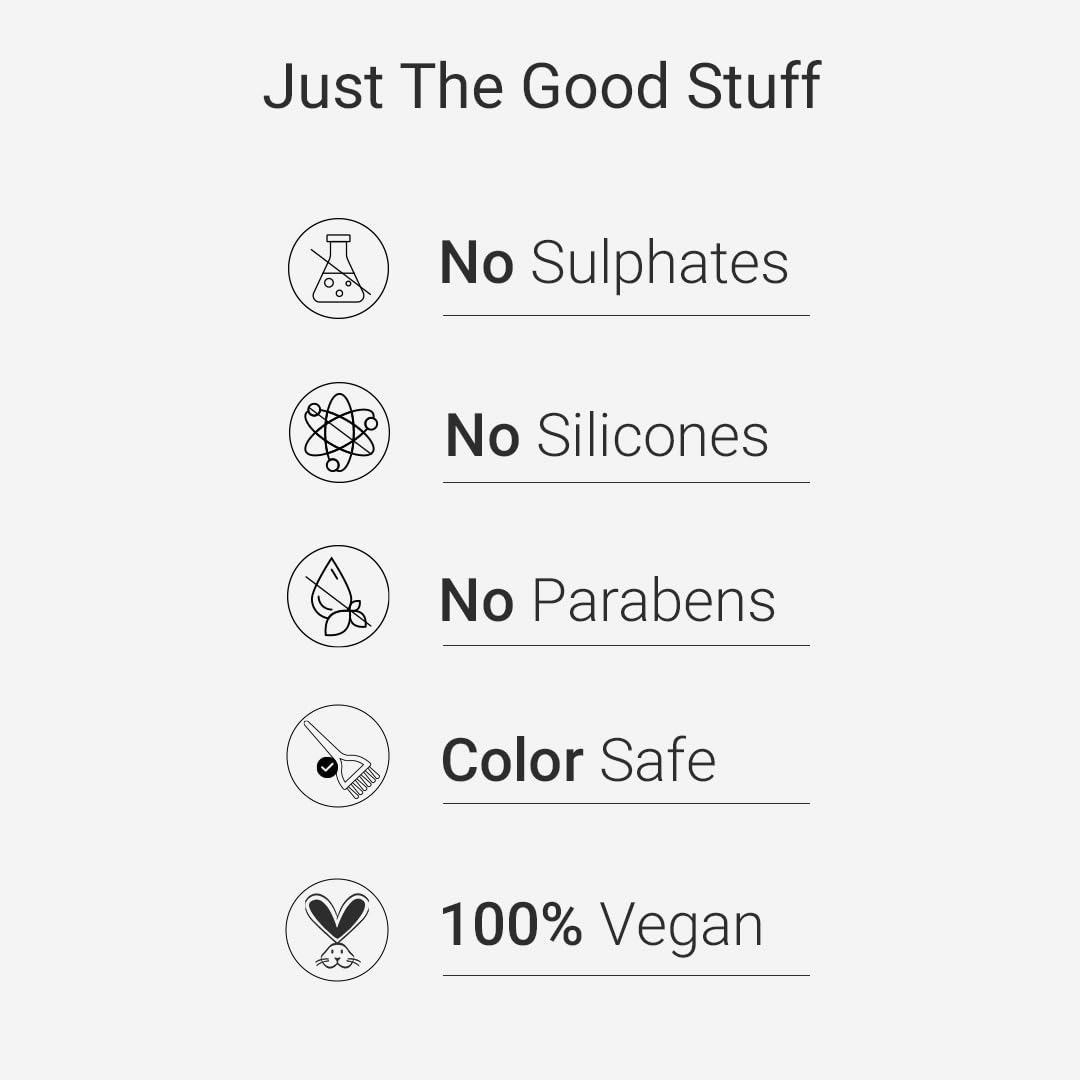Select the crossed-out droplet and leaf icon
The width and height of the screenshot is (1080, 1080).
tap(338, 596)
